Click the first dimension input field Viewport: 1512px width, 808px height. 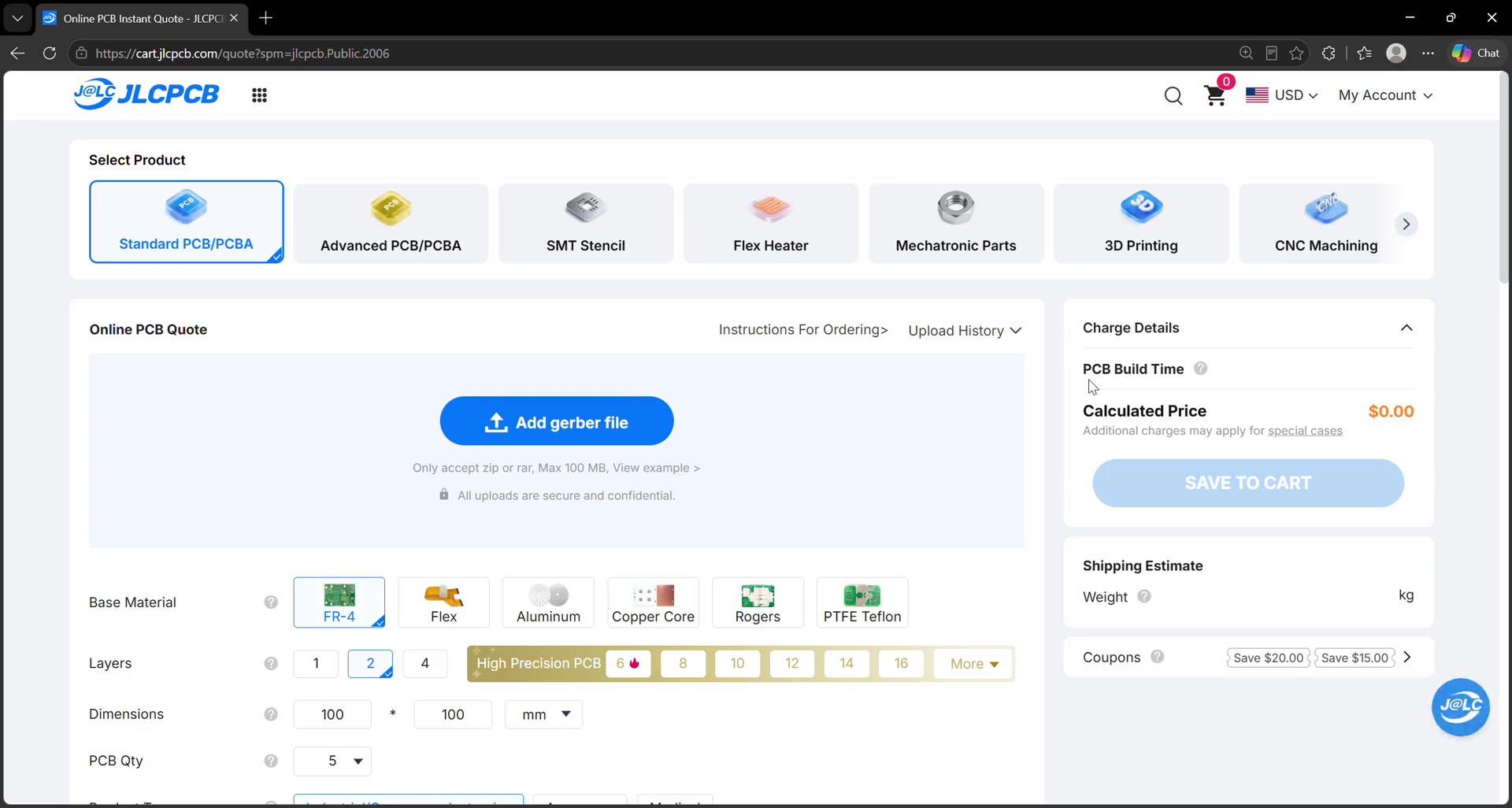332,714
